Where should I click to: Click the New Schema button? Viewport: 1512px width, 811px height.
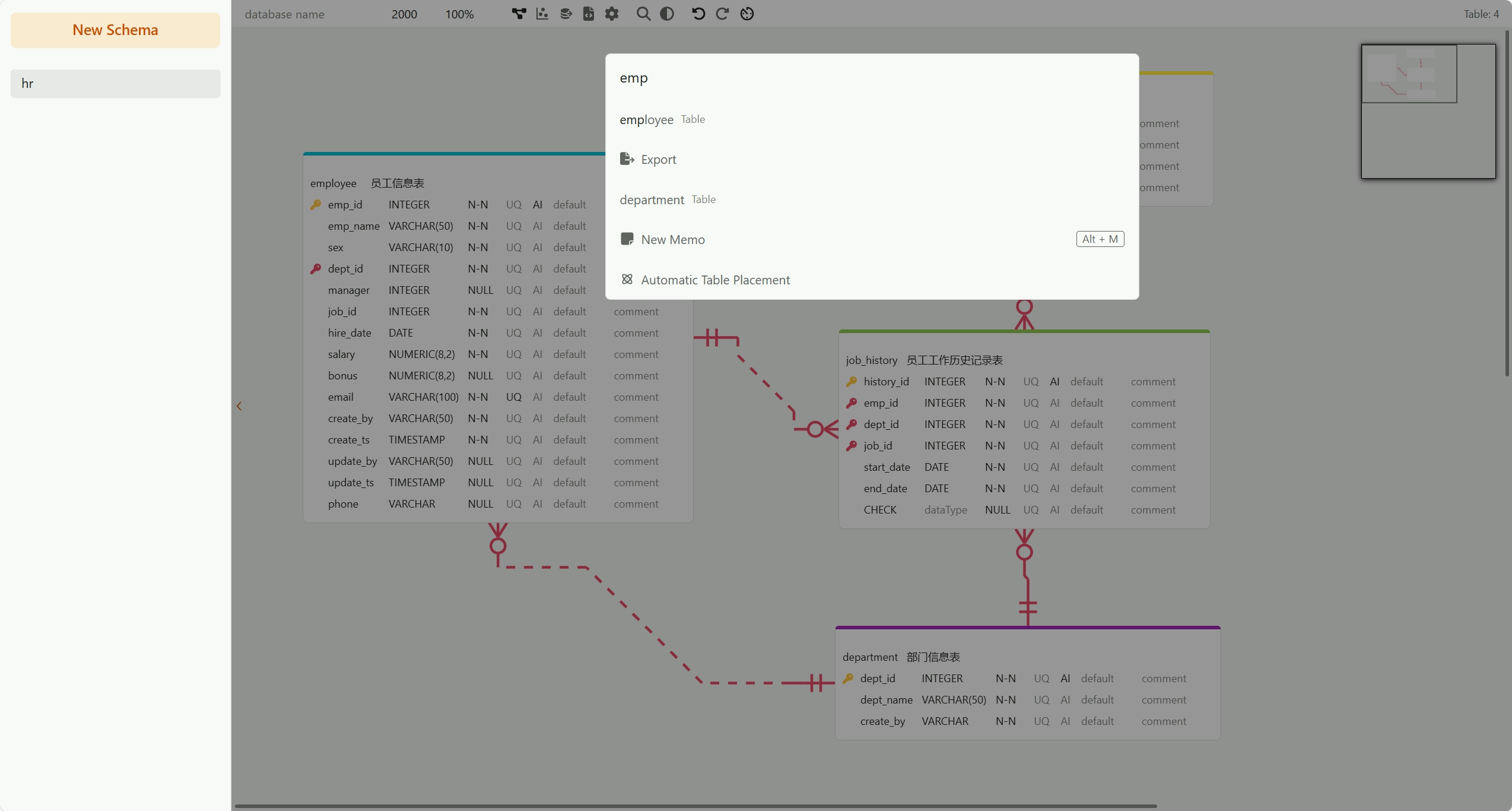(115, 30)
